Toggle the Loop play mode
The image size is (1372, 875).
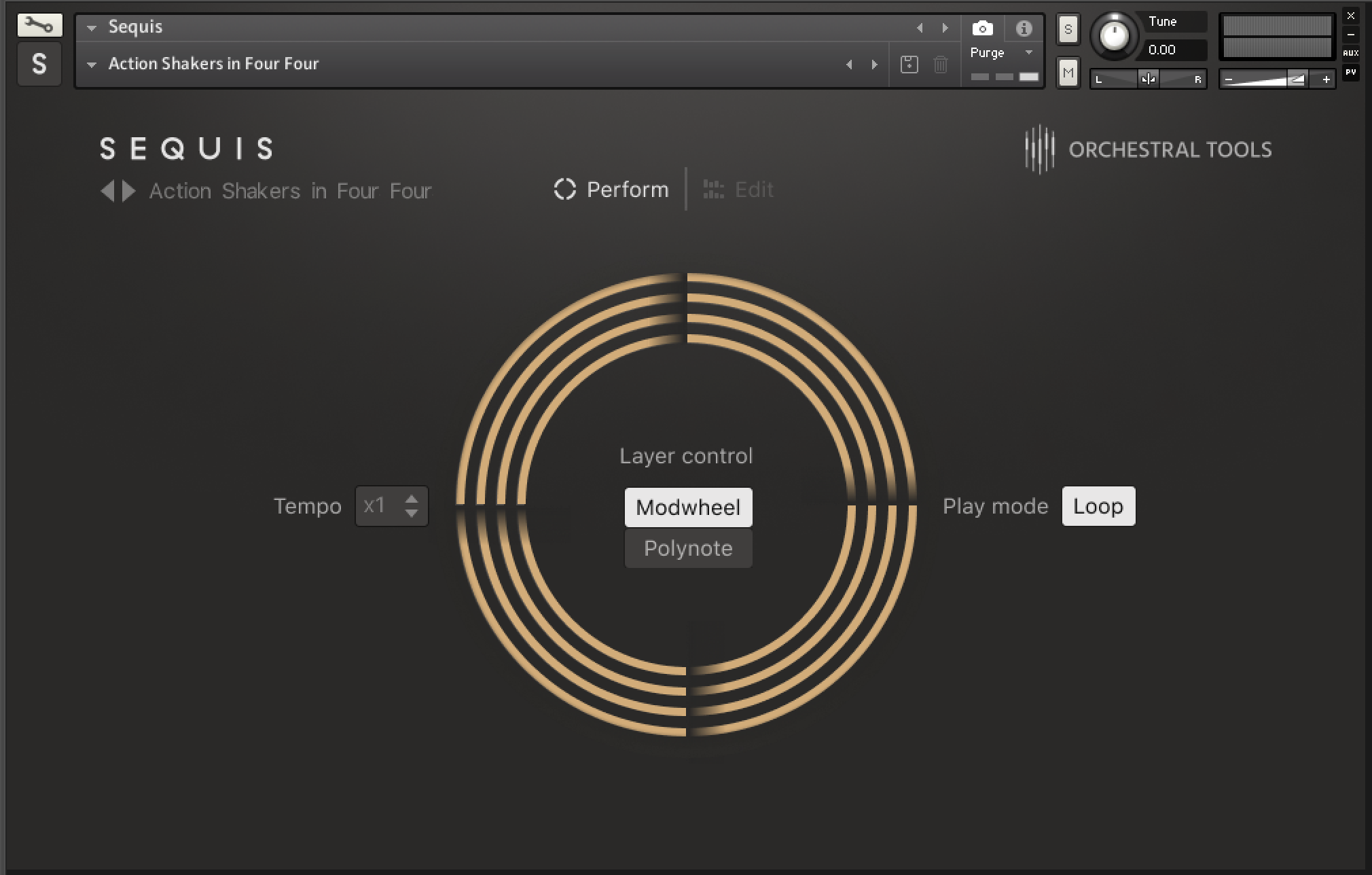(x=1098, y=506)
